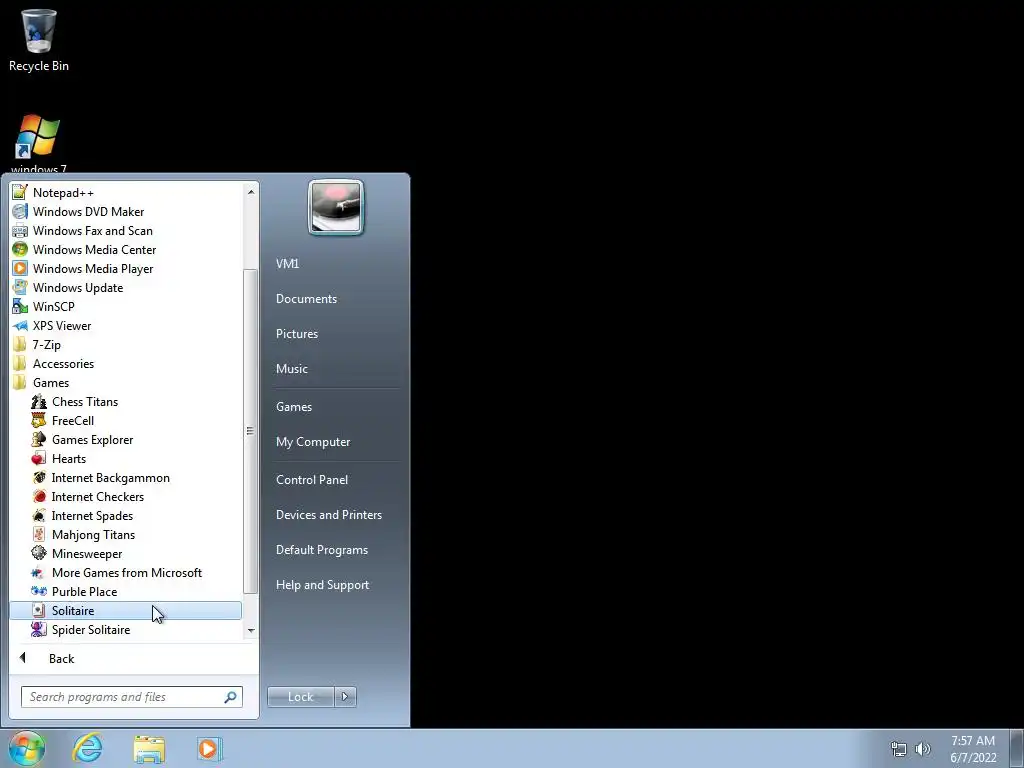Viewport: 1024px width, 768px height.
Task: Click the program list scrollbar thumb
Action: (251, 431)
